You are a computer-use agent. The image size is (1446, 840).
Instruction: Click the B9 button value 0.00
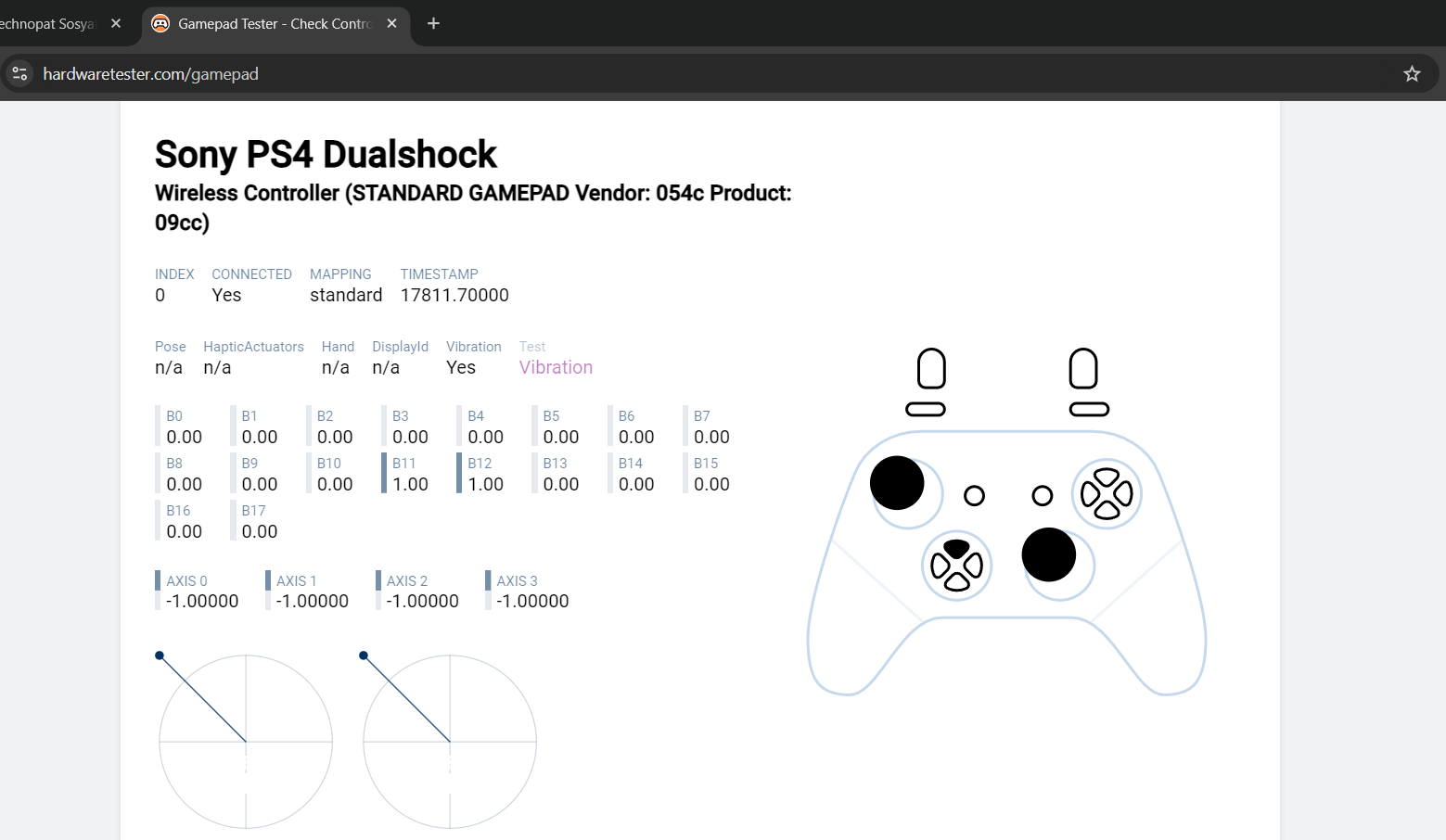260,484
